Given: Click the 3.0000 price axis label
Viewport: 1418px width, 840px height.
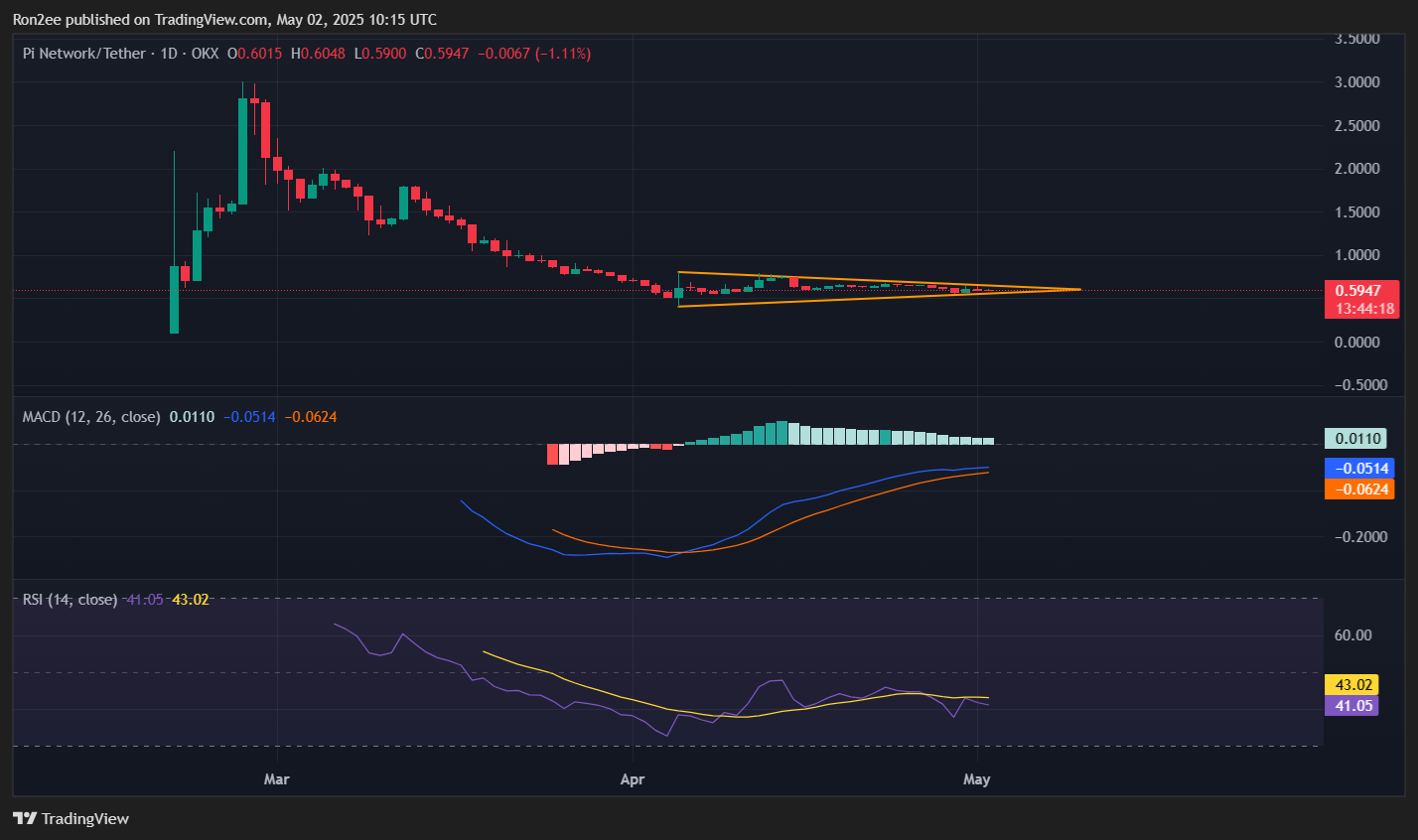Looking at the screenshot, I should [x=1357, y=82].
